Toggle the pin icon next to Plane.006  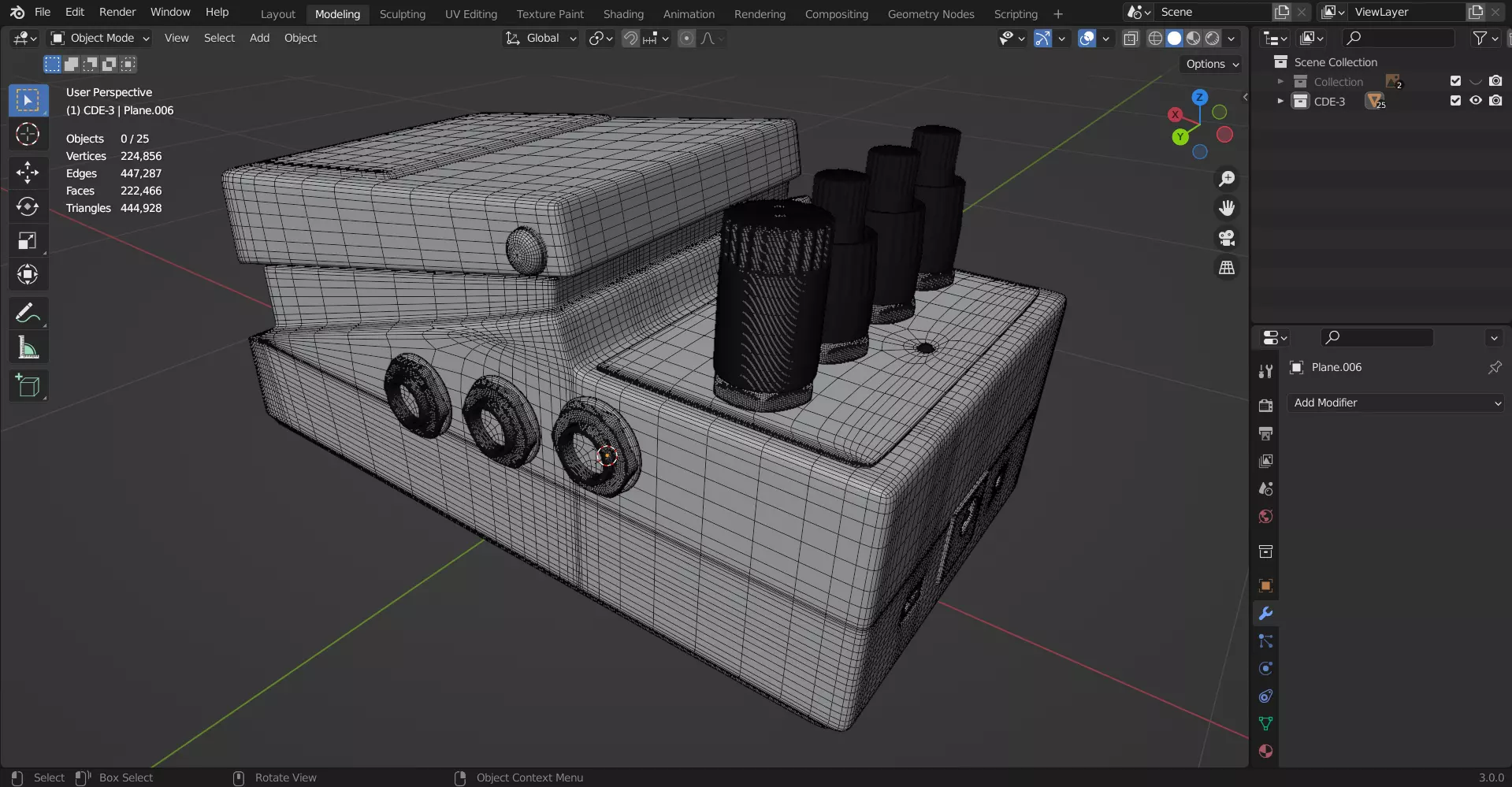coord(1494,367)
